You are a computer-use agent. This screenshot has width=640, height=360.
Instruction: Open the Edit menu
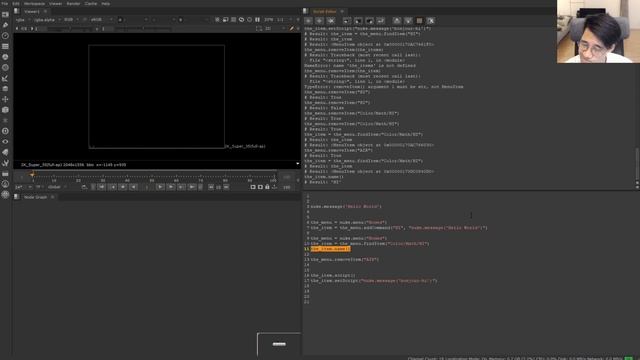pyautogui.click(x=16, y=3)
